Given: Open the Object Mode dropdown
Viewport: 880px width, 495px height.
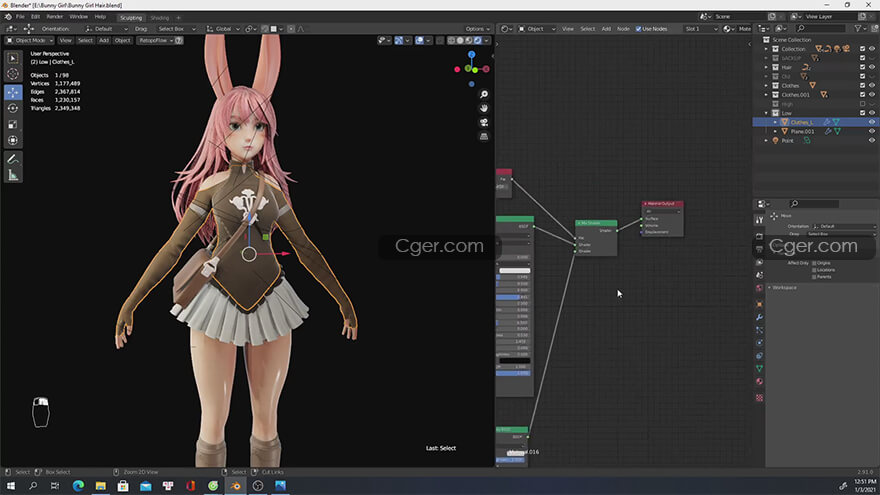Looking at the screenshot, I should tap(29, 40).
